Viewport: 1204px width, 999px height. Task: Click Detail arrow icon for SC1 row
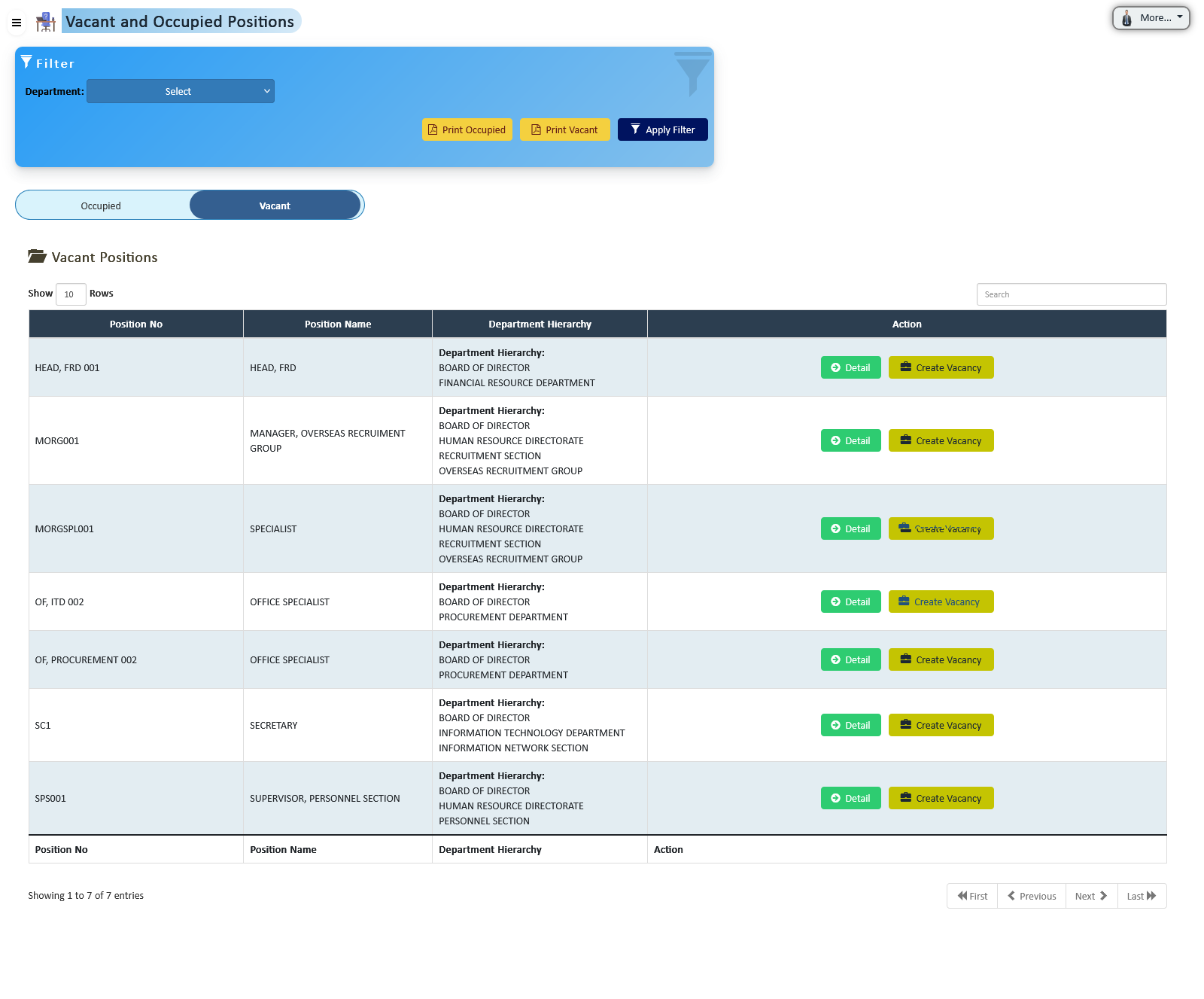835,725
